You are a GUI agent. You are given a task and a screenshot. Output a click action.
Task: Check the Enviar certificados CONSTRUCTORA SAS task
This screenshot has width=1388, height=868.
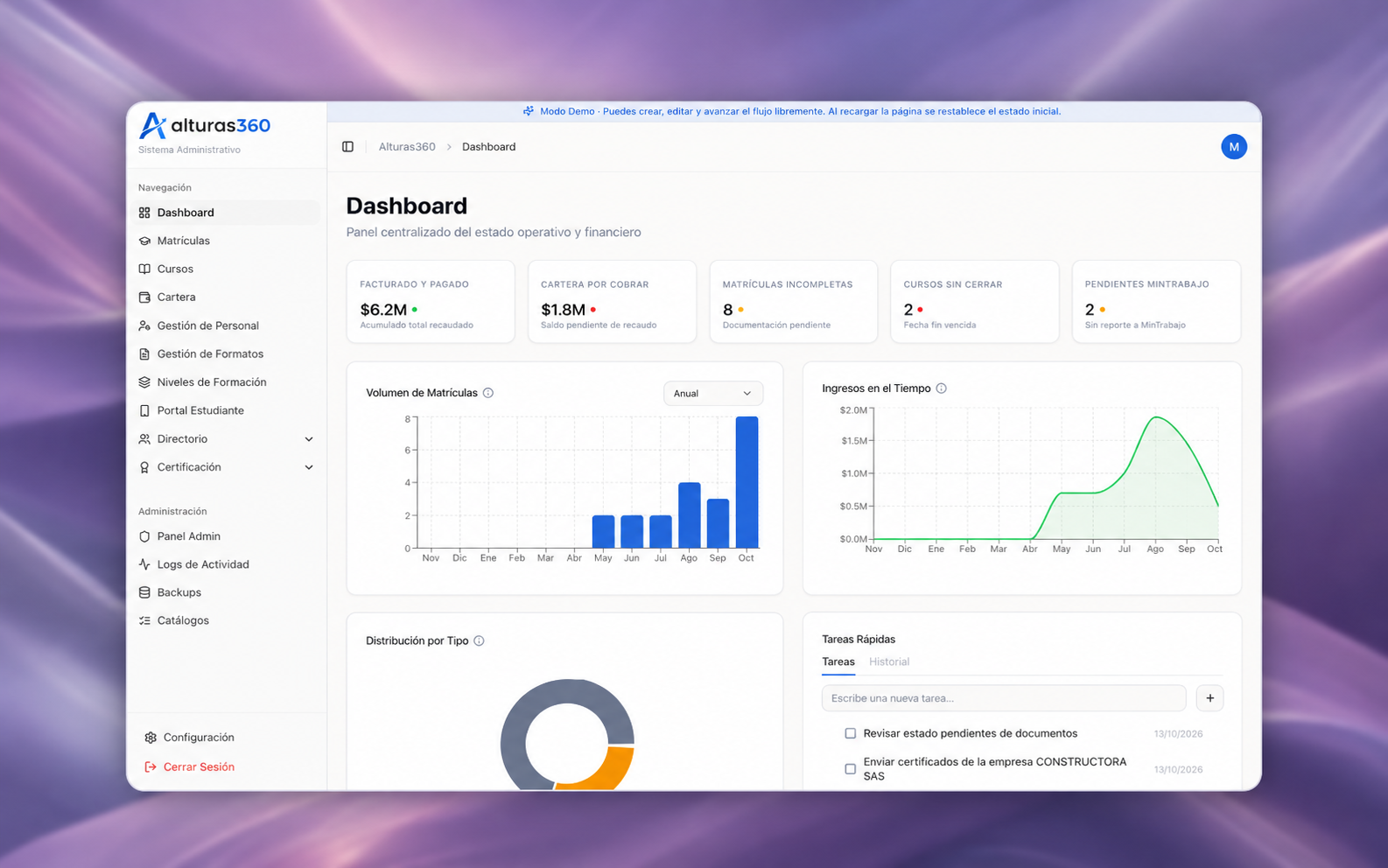850,769
